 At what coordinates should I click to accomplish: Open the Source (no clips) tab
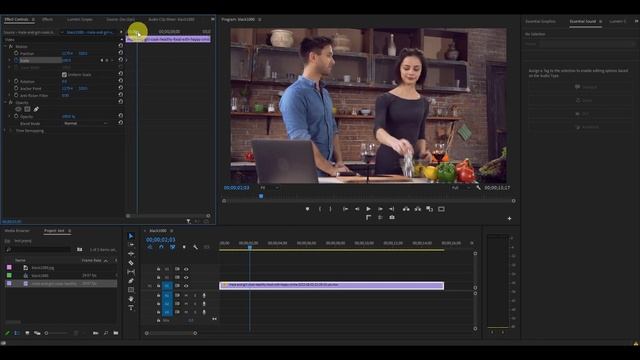click(x=120, y=19)
